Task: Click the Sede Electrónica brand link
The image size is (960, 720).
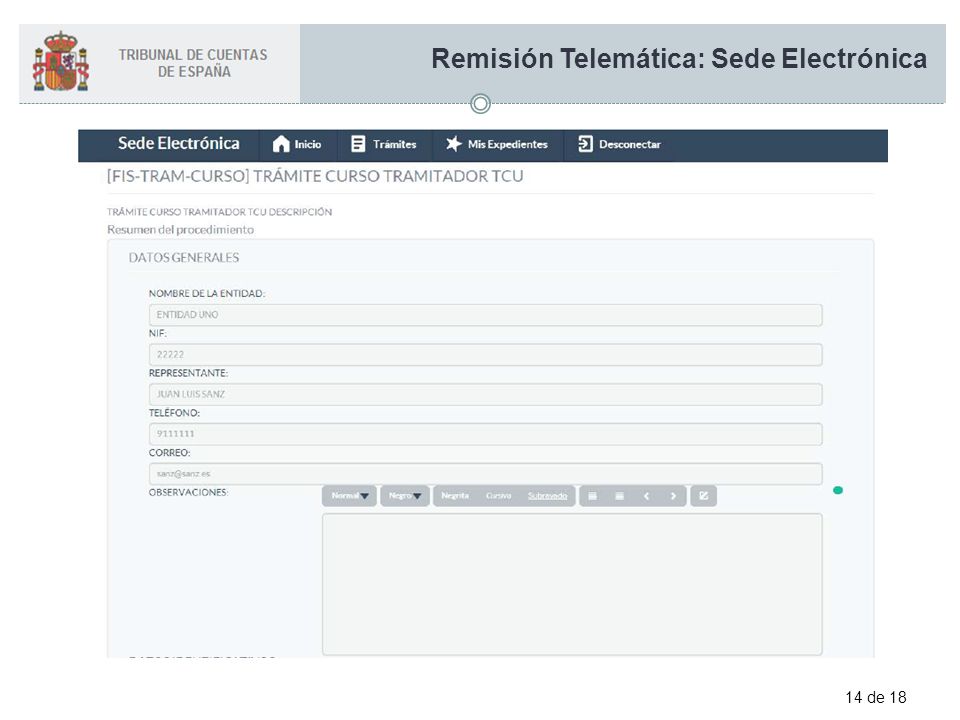Action: tap(179, 143)
